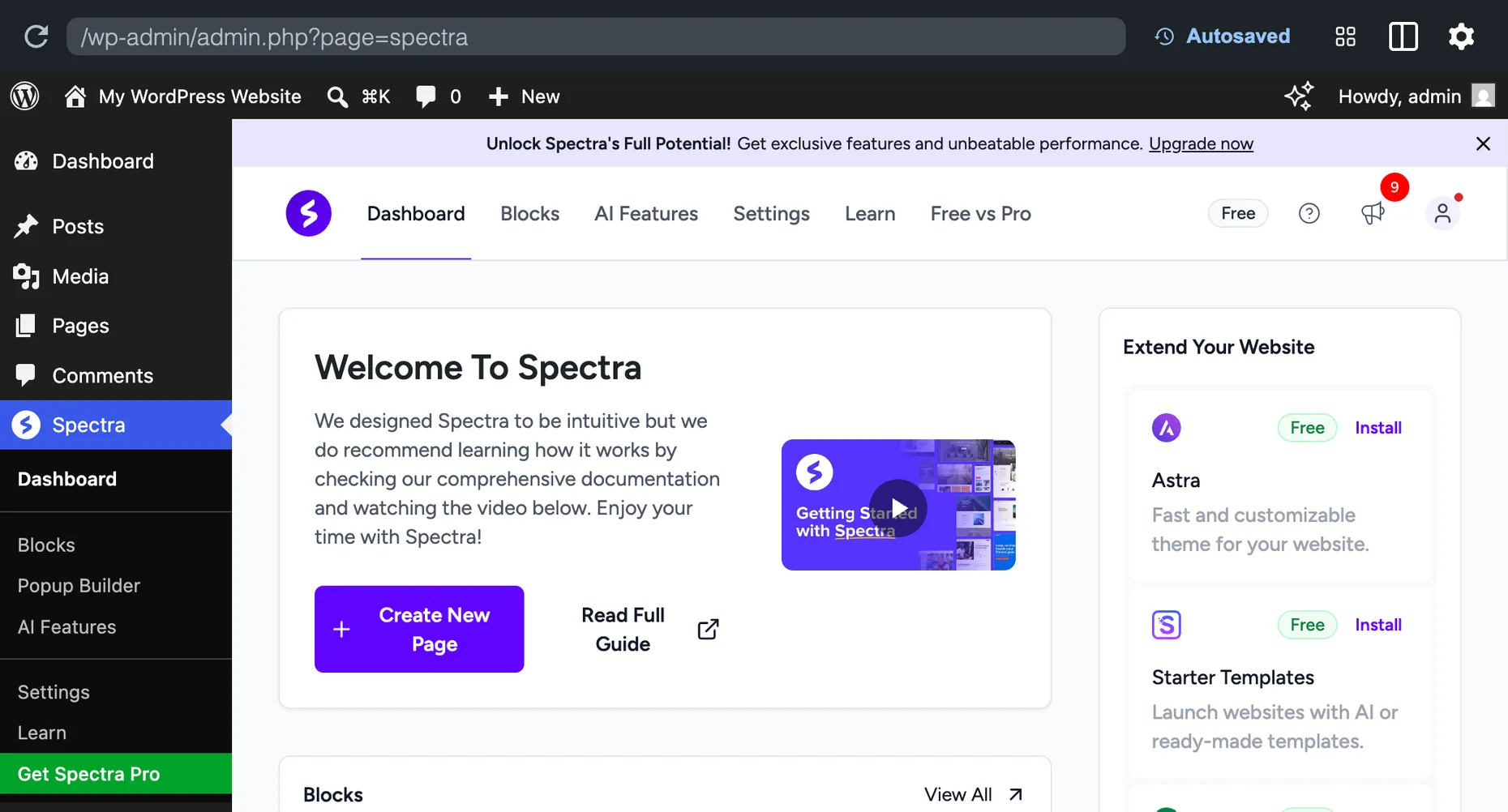Click My WordPress Website site name
This screenshot has width=1508, height=812.
click(199, 96)
